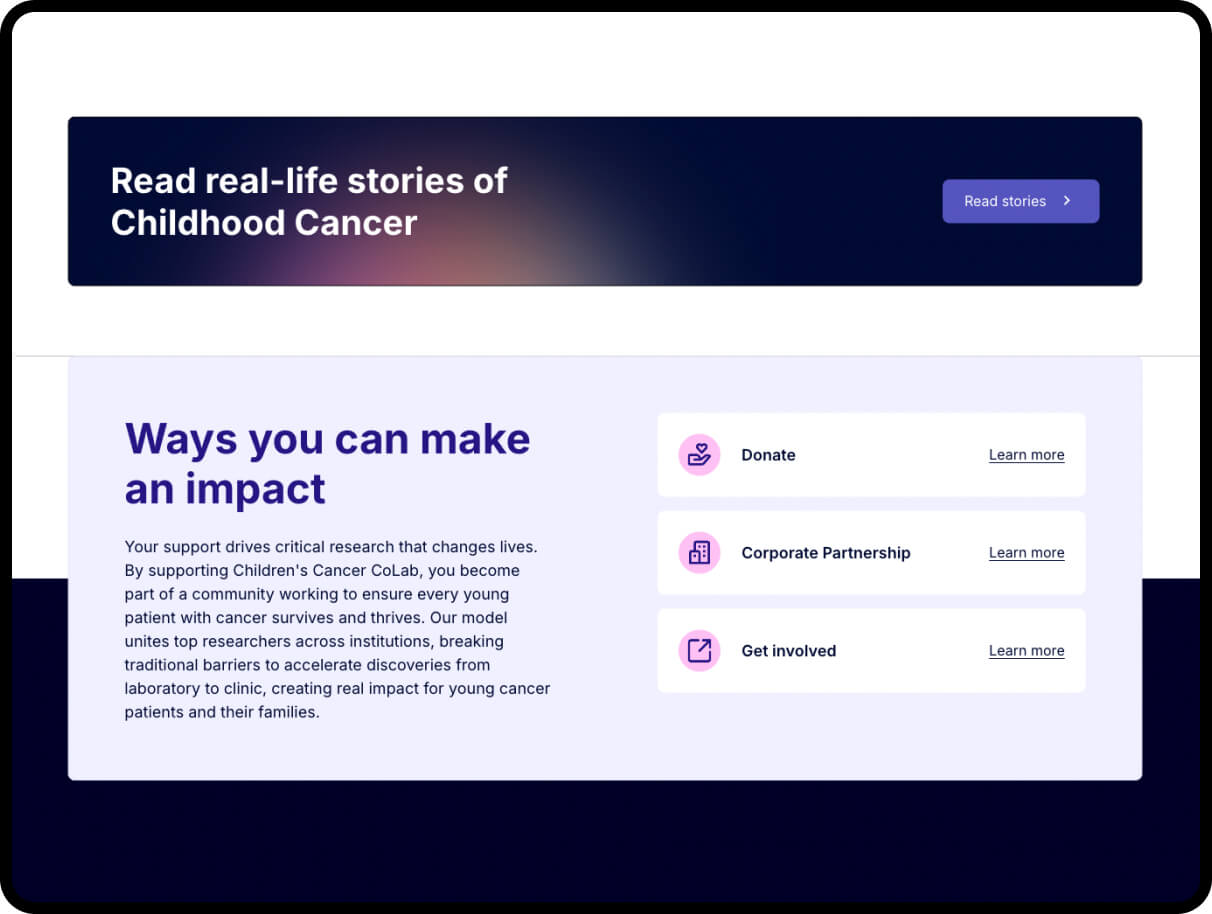Select the Get involved label text
The height and width of the screenshot is (914, 1212).
[788, 651]
